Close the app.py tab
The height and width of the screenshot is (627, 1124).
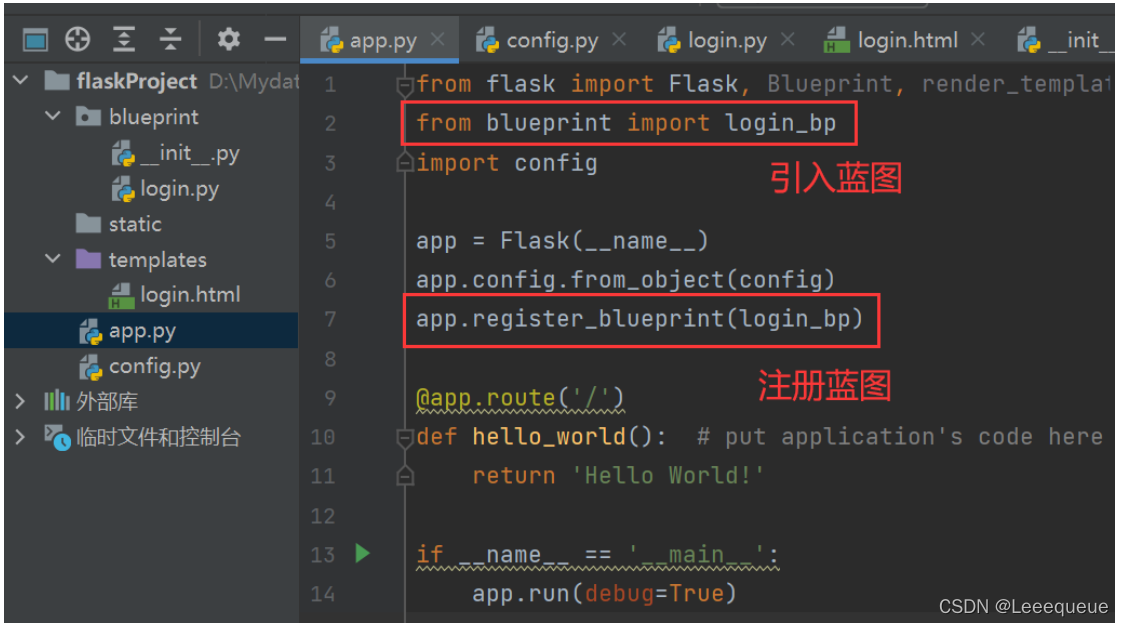(437, 39)
